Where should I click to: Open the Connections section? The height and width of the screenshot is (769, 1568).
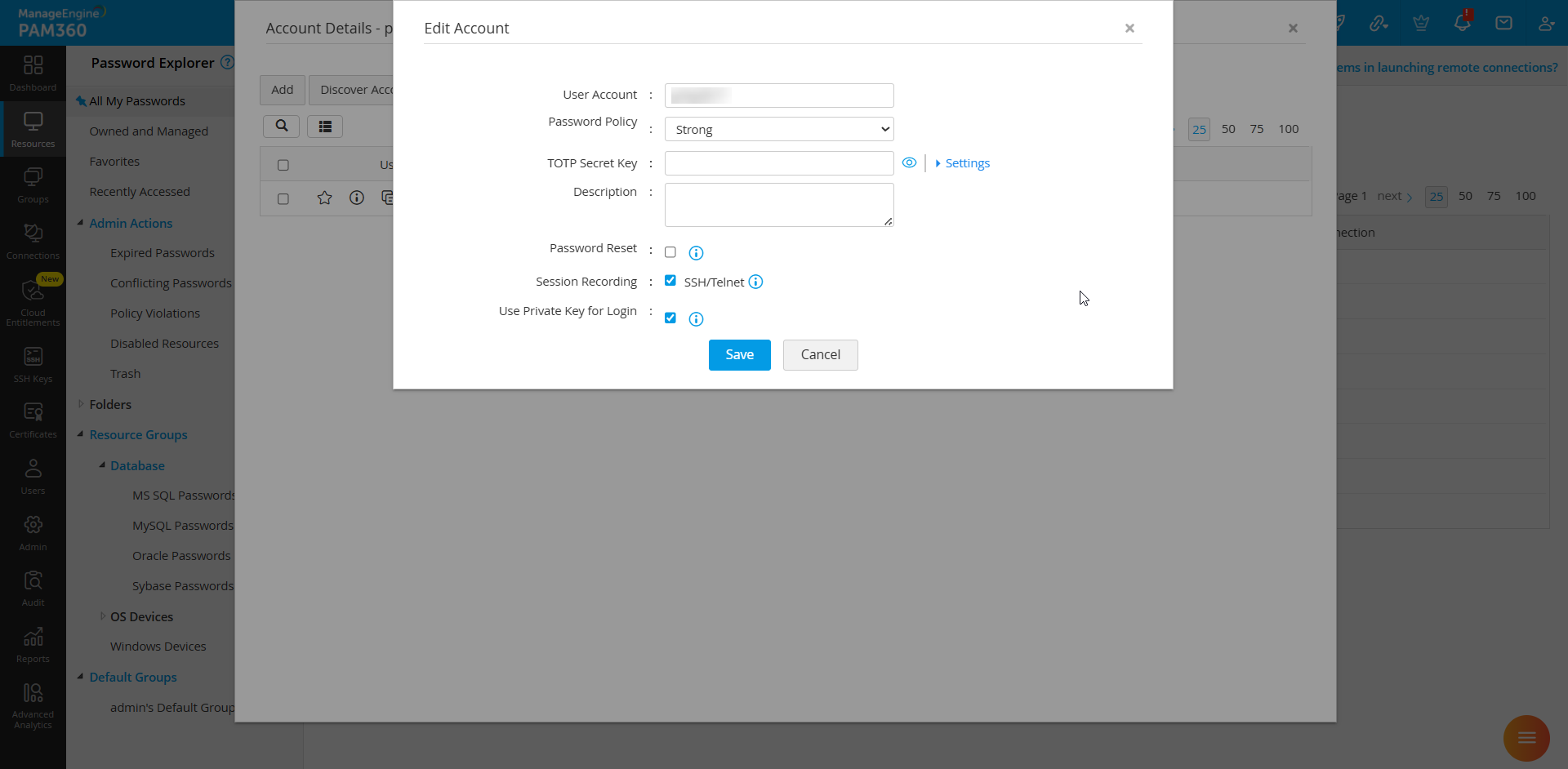(33, 239)
